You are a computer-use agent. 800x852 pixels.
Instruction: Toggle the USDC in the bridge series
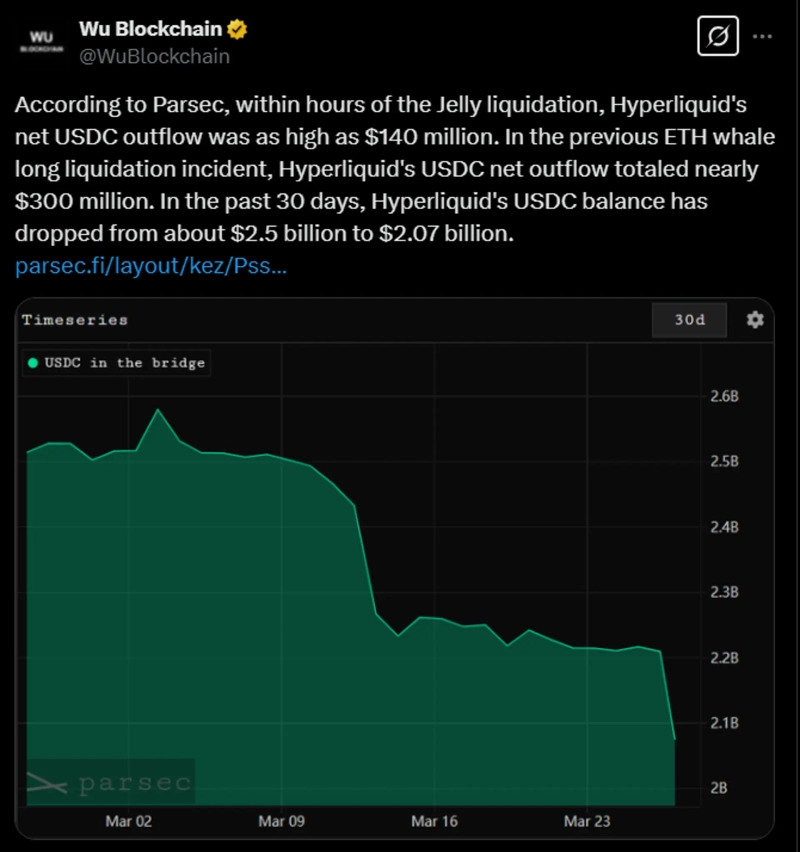tap(124, 363)
